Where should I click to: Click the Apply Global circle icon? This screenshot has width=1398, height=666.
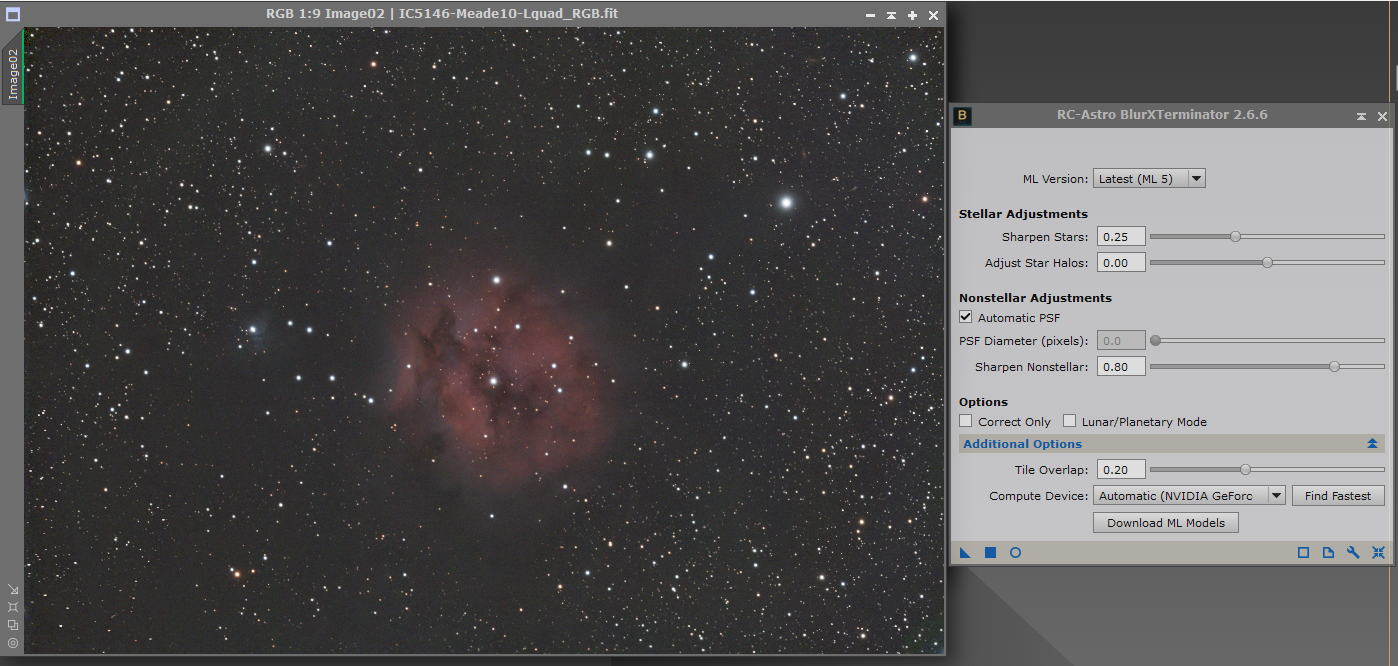[x=1015, y=552]
